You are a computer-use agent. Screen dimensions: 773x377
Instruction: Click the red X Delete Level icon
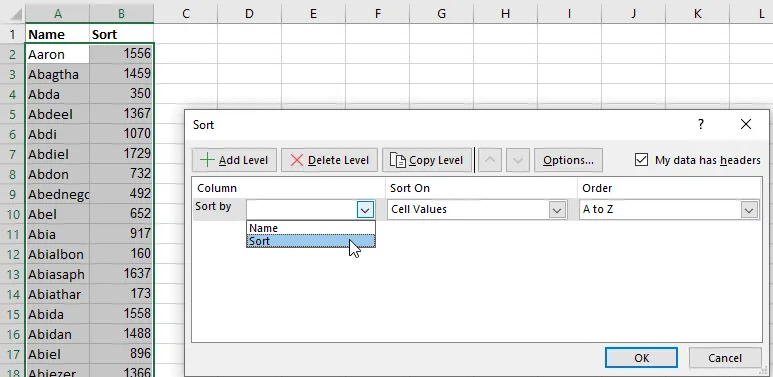click(x=297, y=160)
